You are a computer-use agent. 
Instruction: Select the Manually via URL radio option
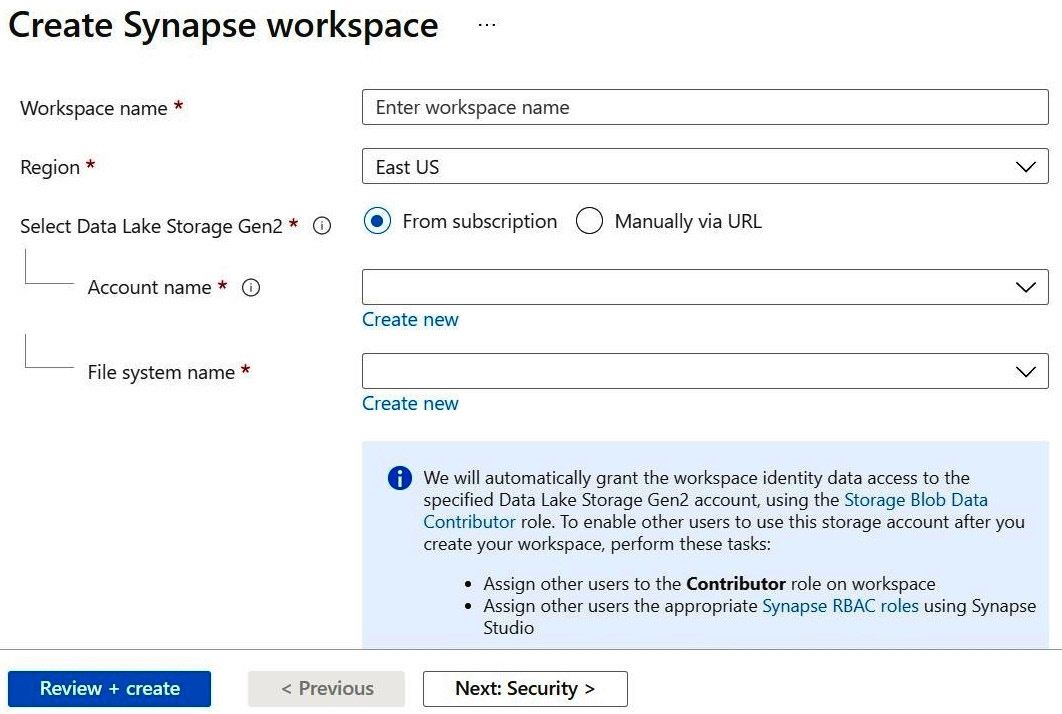pyautogui.click(x=589, y=221)
